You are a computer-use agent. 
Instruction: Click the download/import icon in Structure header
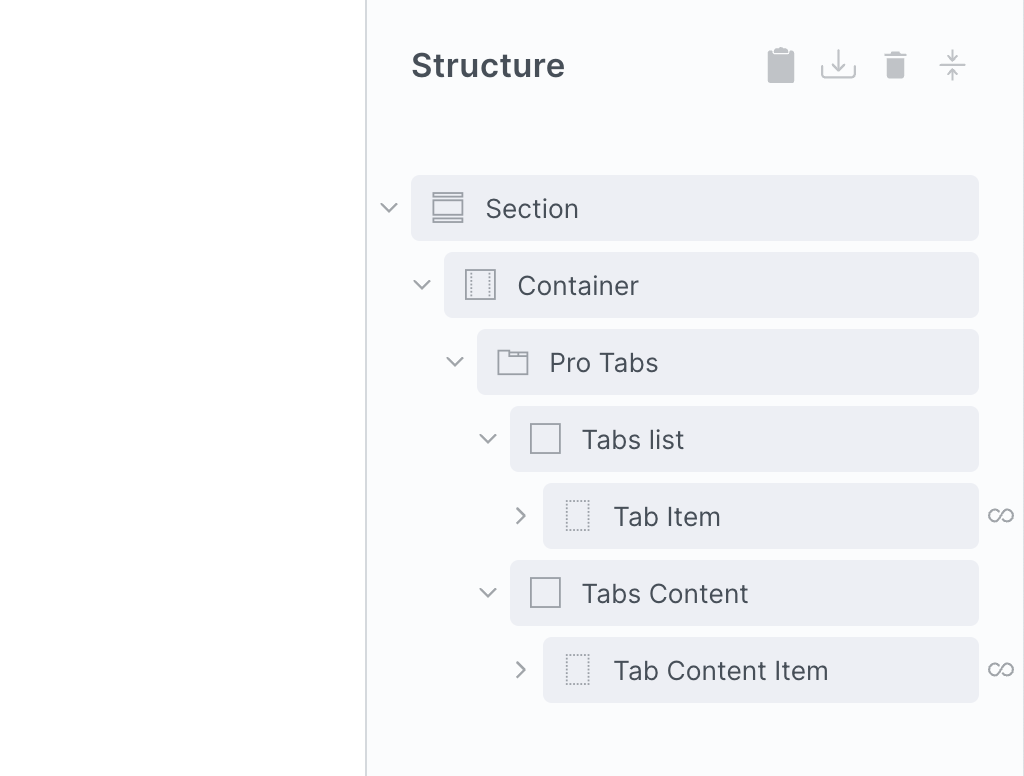click(838, 66)
